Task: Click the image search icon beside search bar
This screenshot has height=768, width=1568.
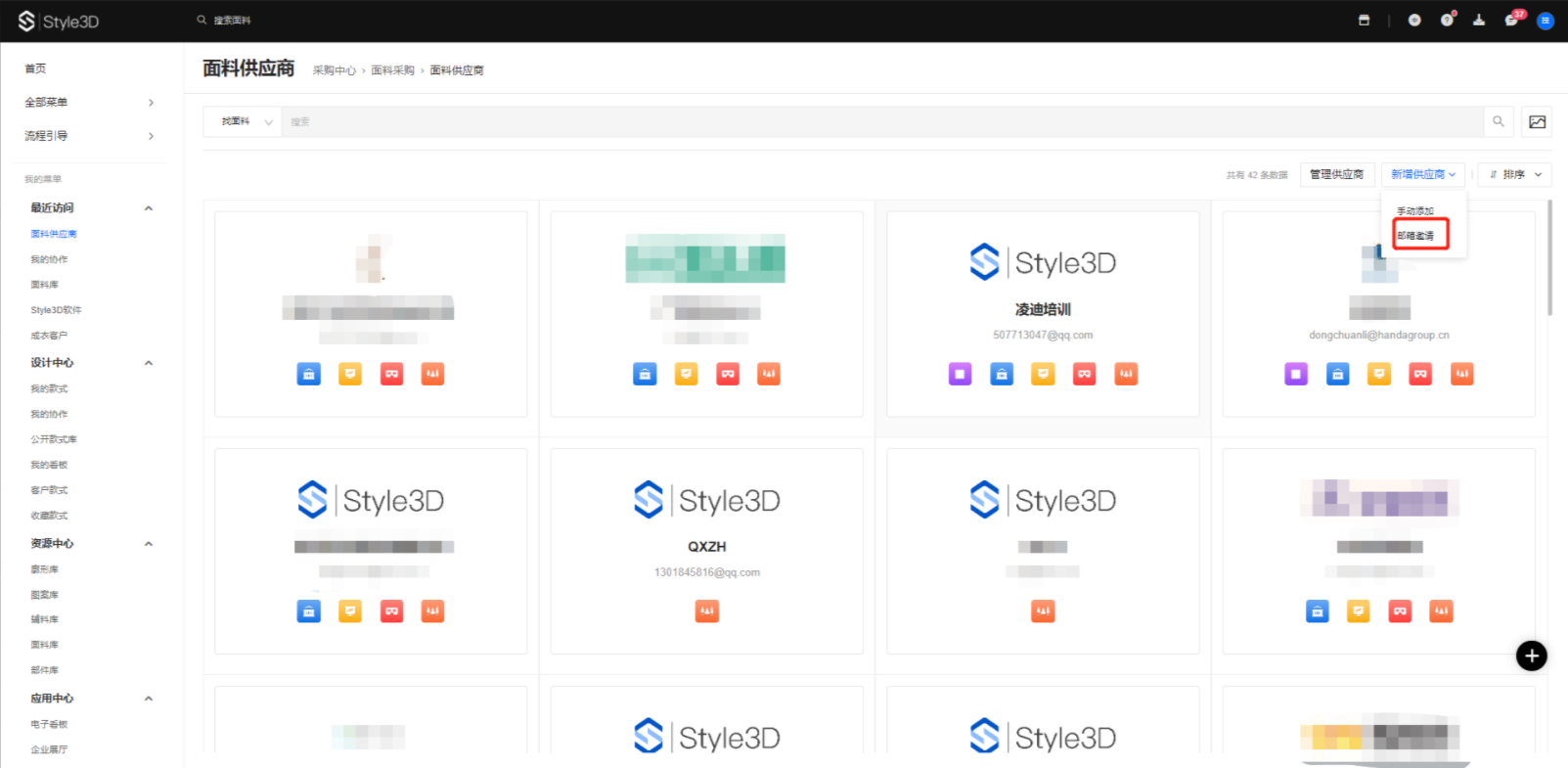Action: 1537,122
